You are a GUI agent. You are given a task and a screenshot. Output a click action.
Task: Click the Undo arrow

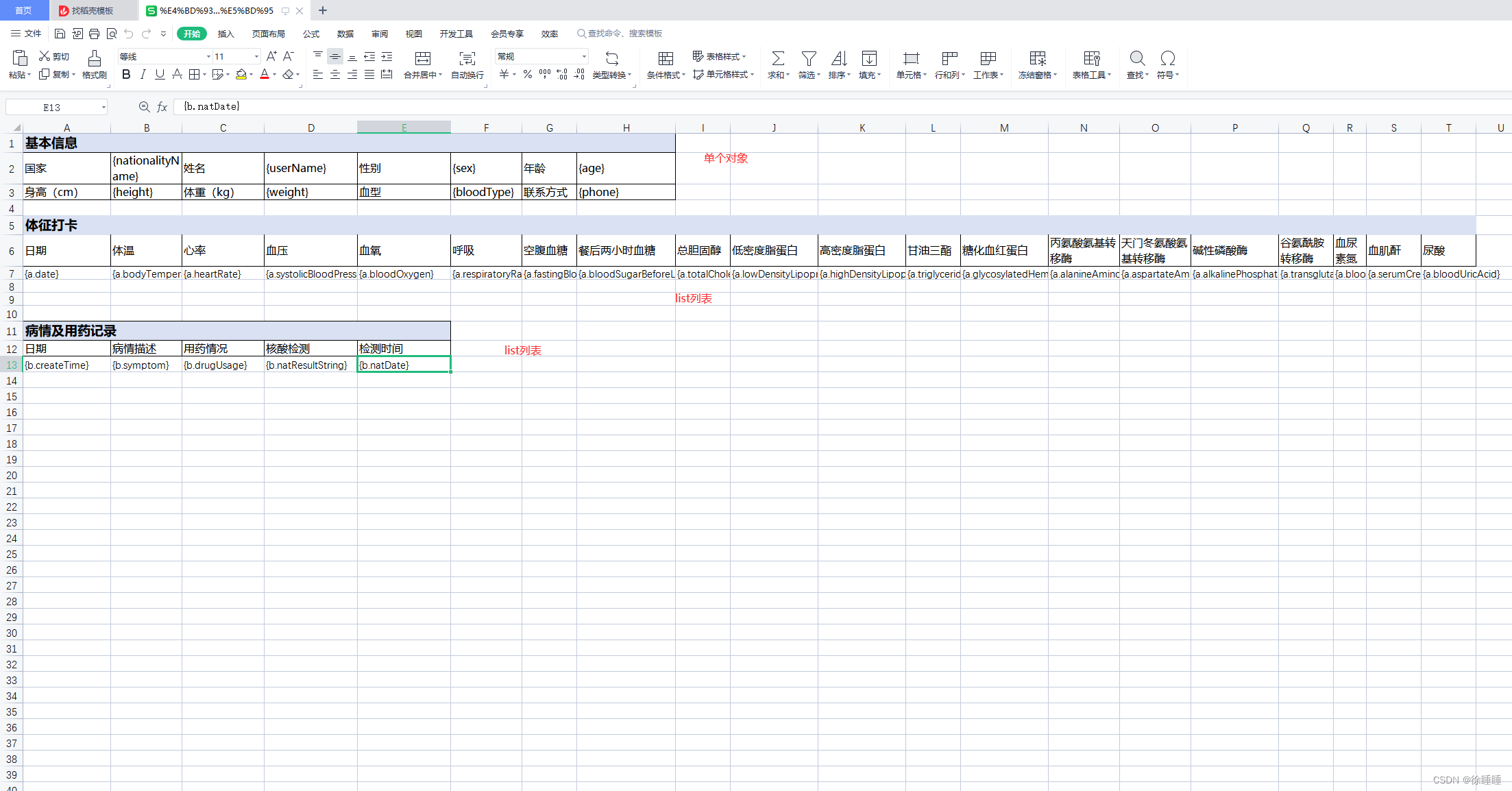click(x=129, y=34)
